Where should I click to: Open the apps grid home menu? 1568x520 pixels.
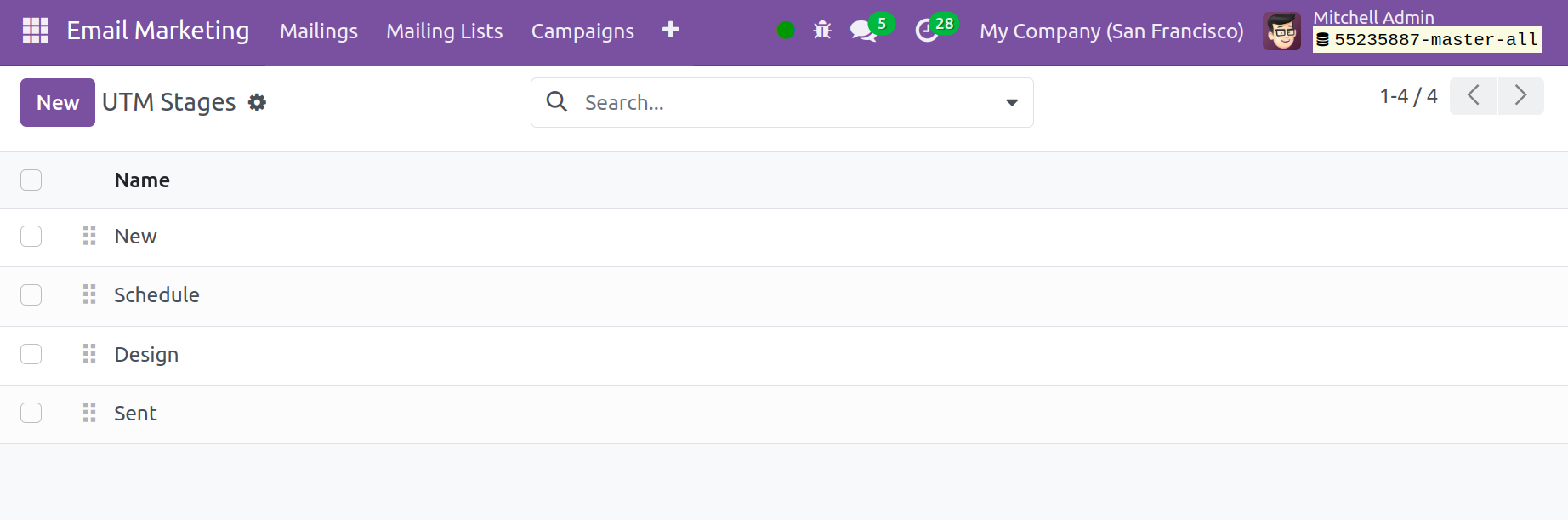coord(35,31)
